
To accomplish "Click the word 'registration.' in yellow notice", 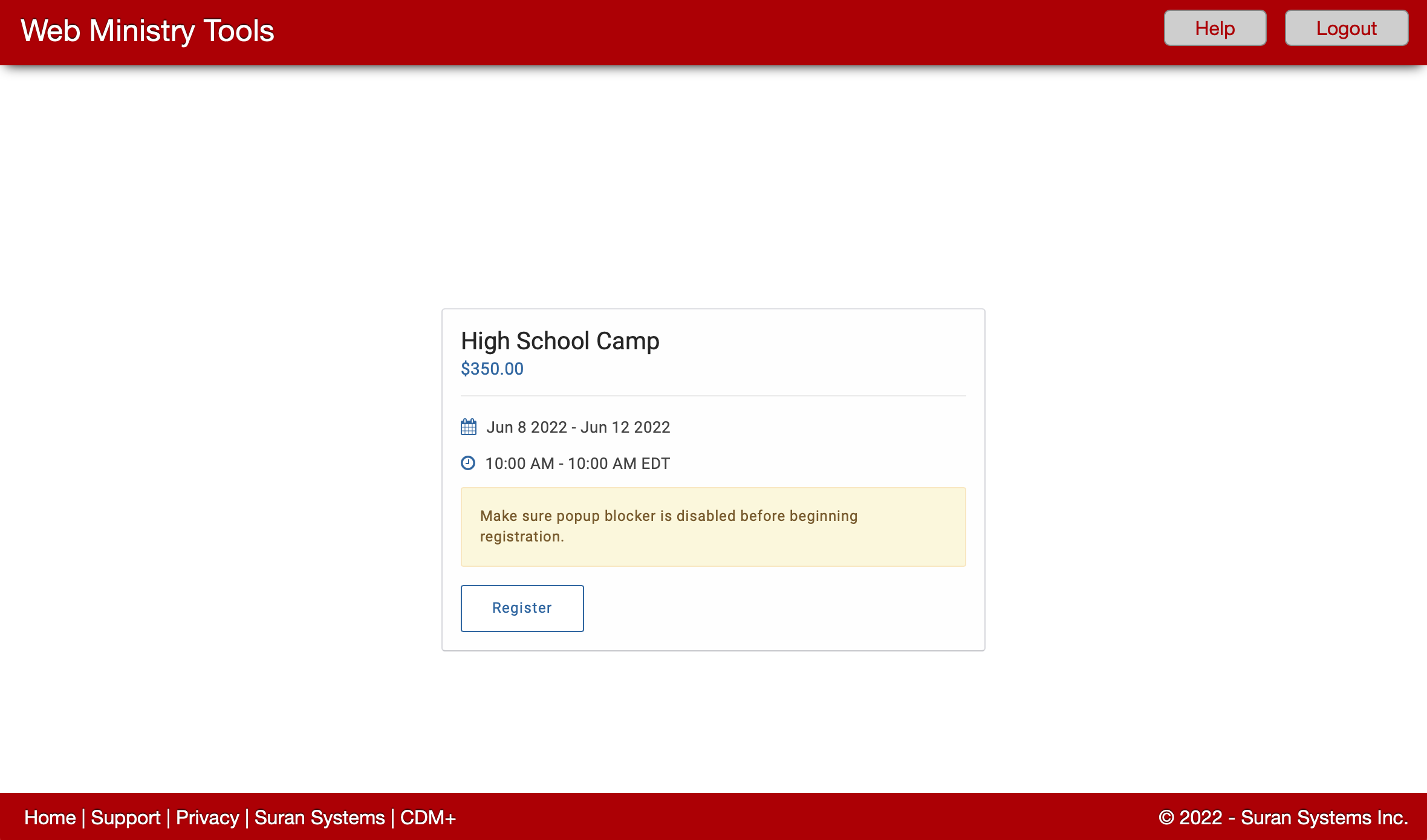I will 521,537.
